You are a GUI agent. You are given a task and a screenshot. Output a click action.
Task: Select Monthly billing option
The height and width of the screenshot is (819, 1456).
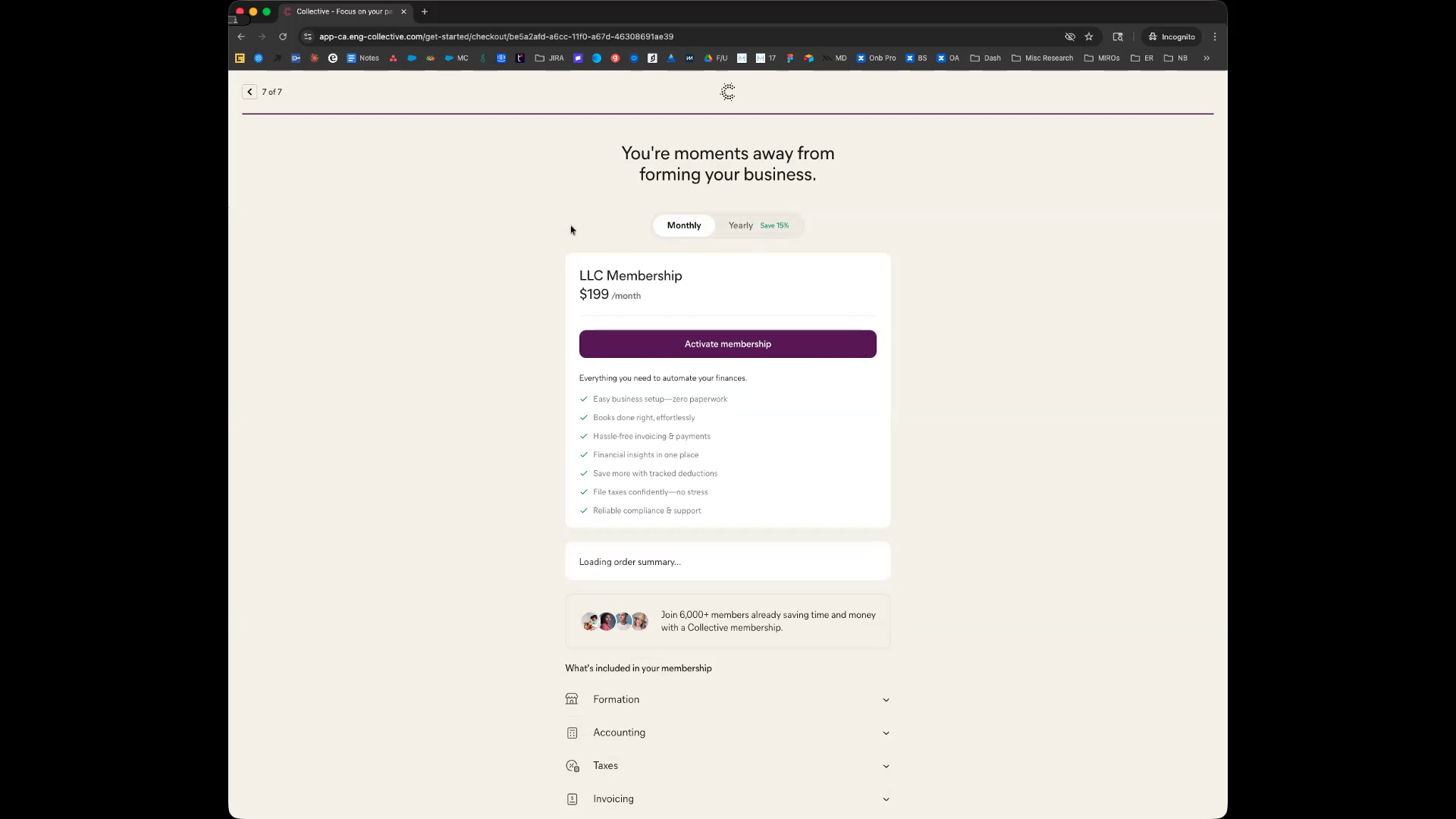point(684,225)
